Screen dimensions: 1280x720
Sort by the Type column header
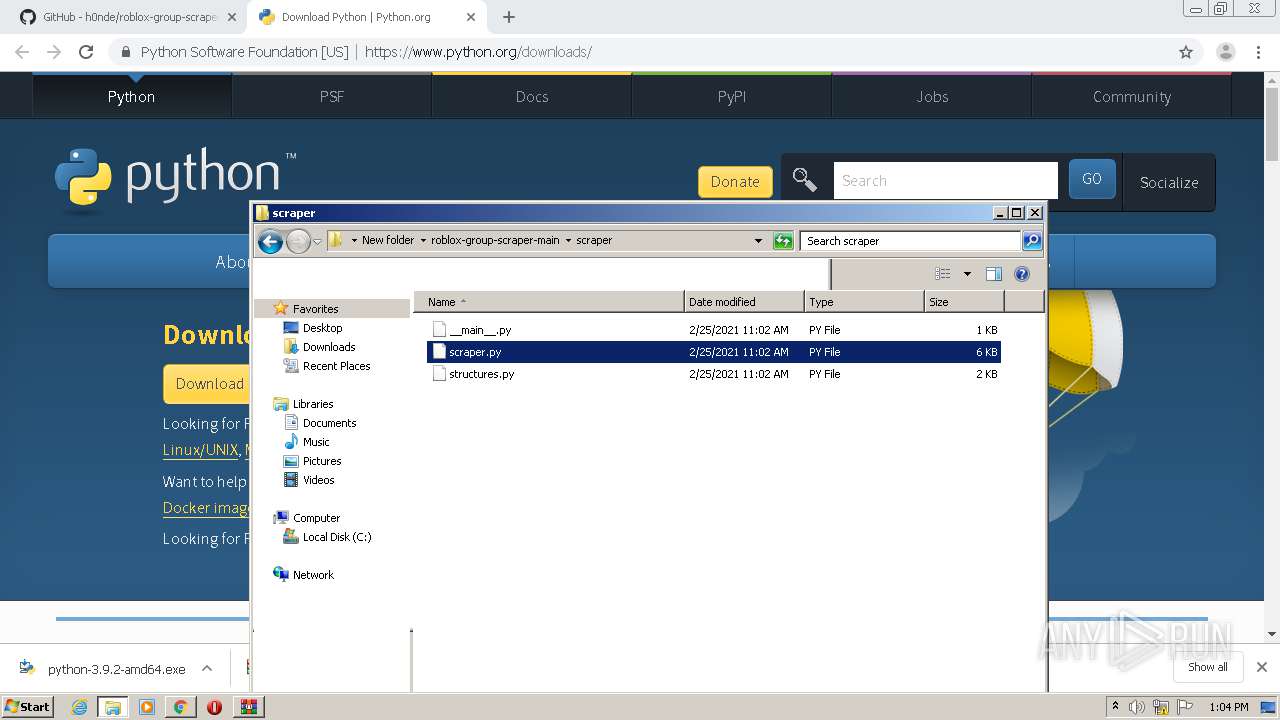864,302
